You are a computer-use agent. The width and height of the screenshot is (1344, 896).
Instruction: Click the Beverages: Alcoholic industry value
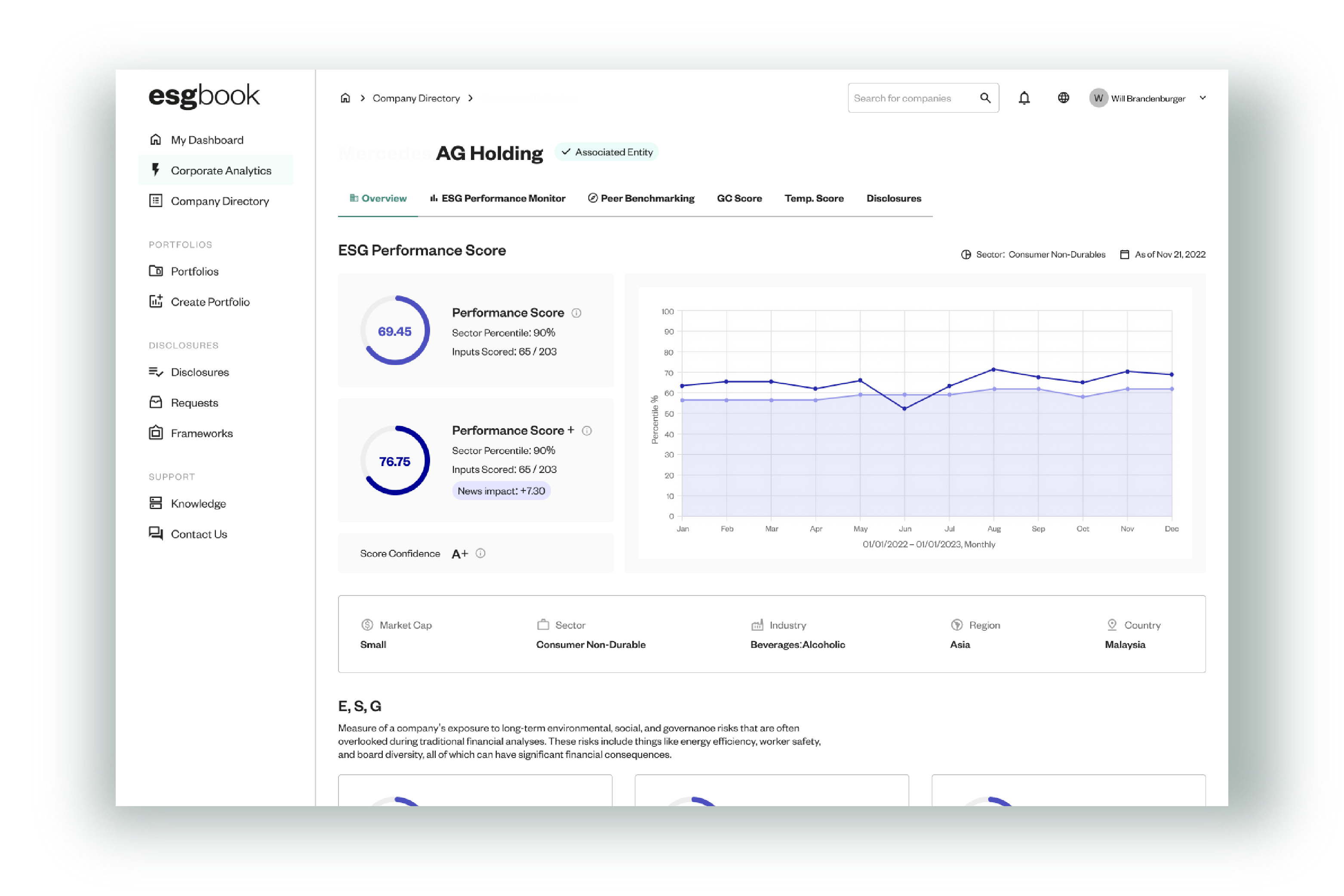pyautogui.click(x=797, y=644)
